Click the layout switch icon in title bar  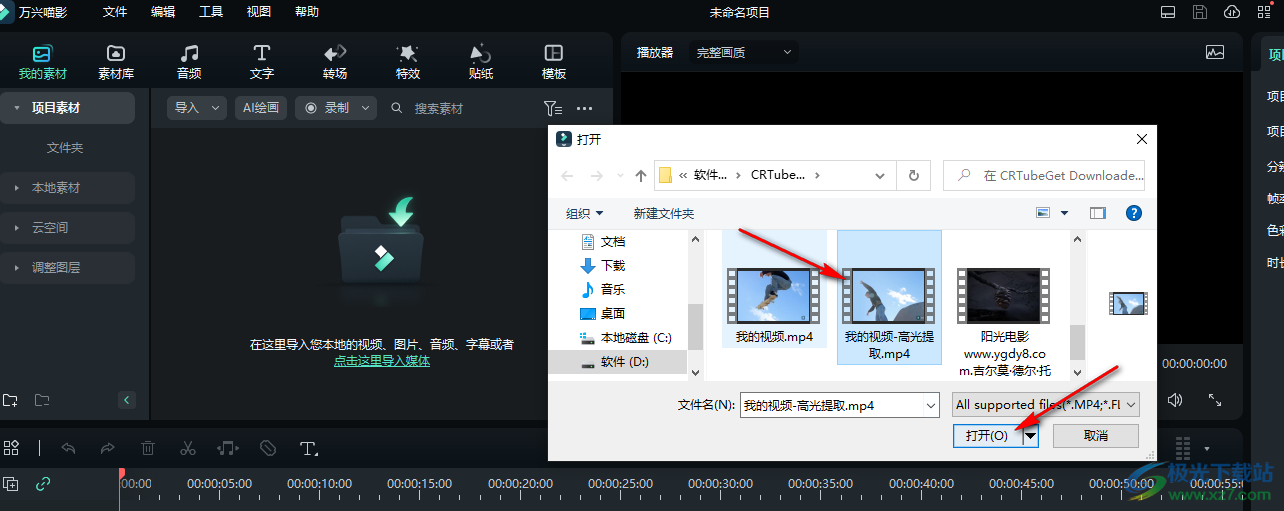(1168, 12)
